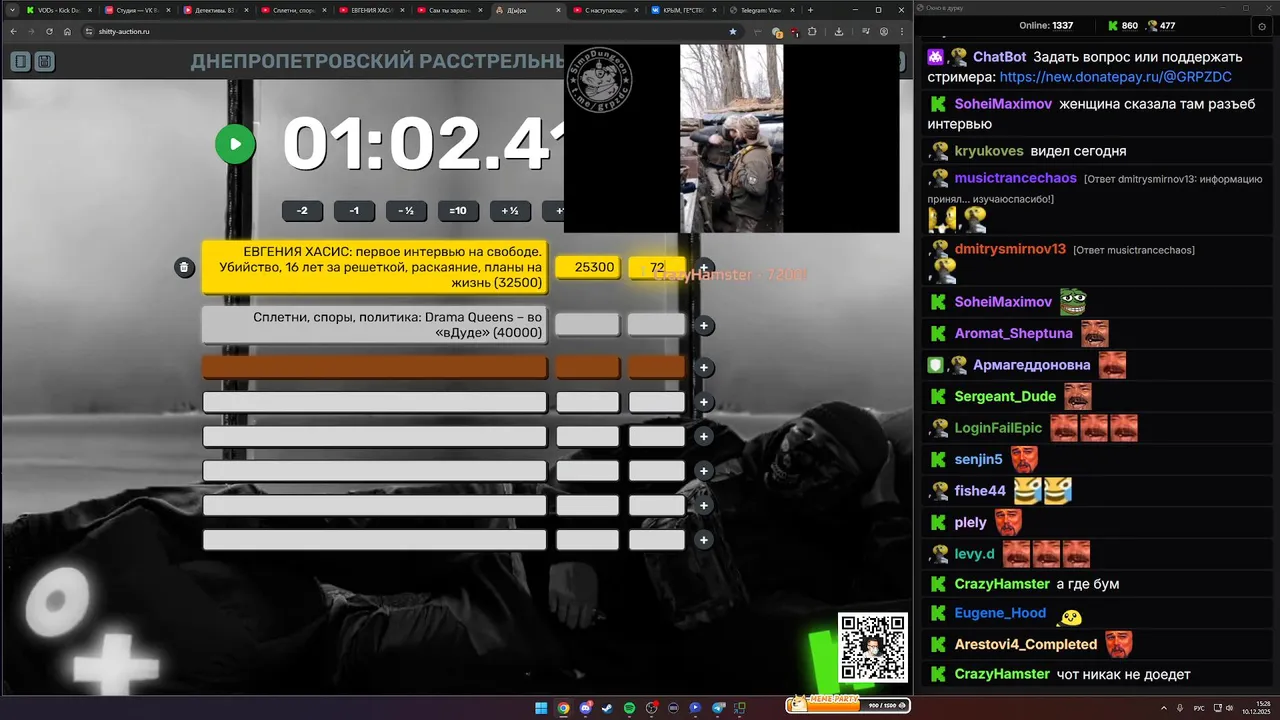Switch to Детективы YouTube browser tab
This screenshot has height=720, width=1280.
pyautogui.click(x=214, y=10)
